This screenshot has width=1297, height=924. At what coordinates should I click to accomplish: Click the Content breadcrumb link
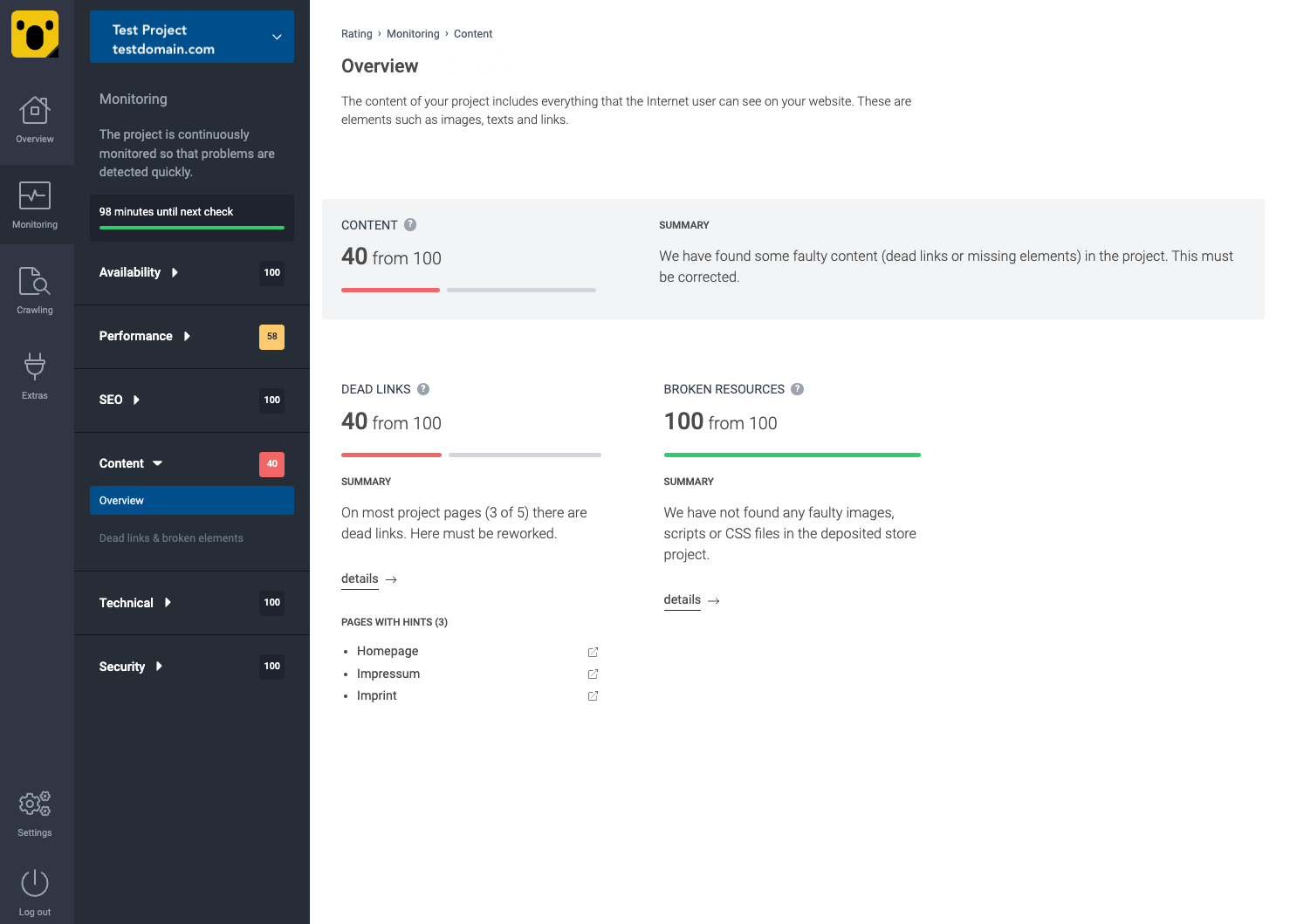[473, 34]
